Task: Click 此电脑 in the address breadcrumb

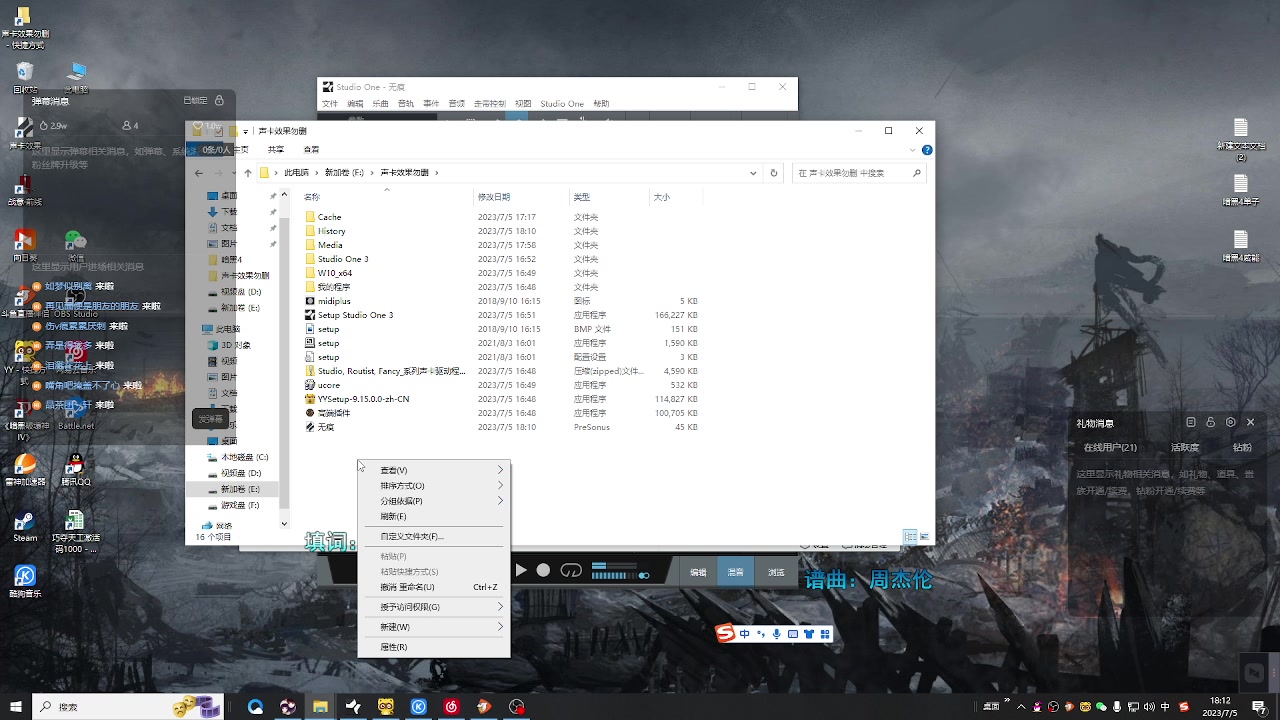Action: click(x=296, y=173)
